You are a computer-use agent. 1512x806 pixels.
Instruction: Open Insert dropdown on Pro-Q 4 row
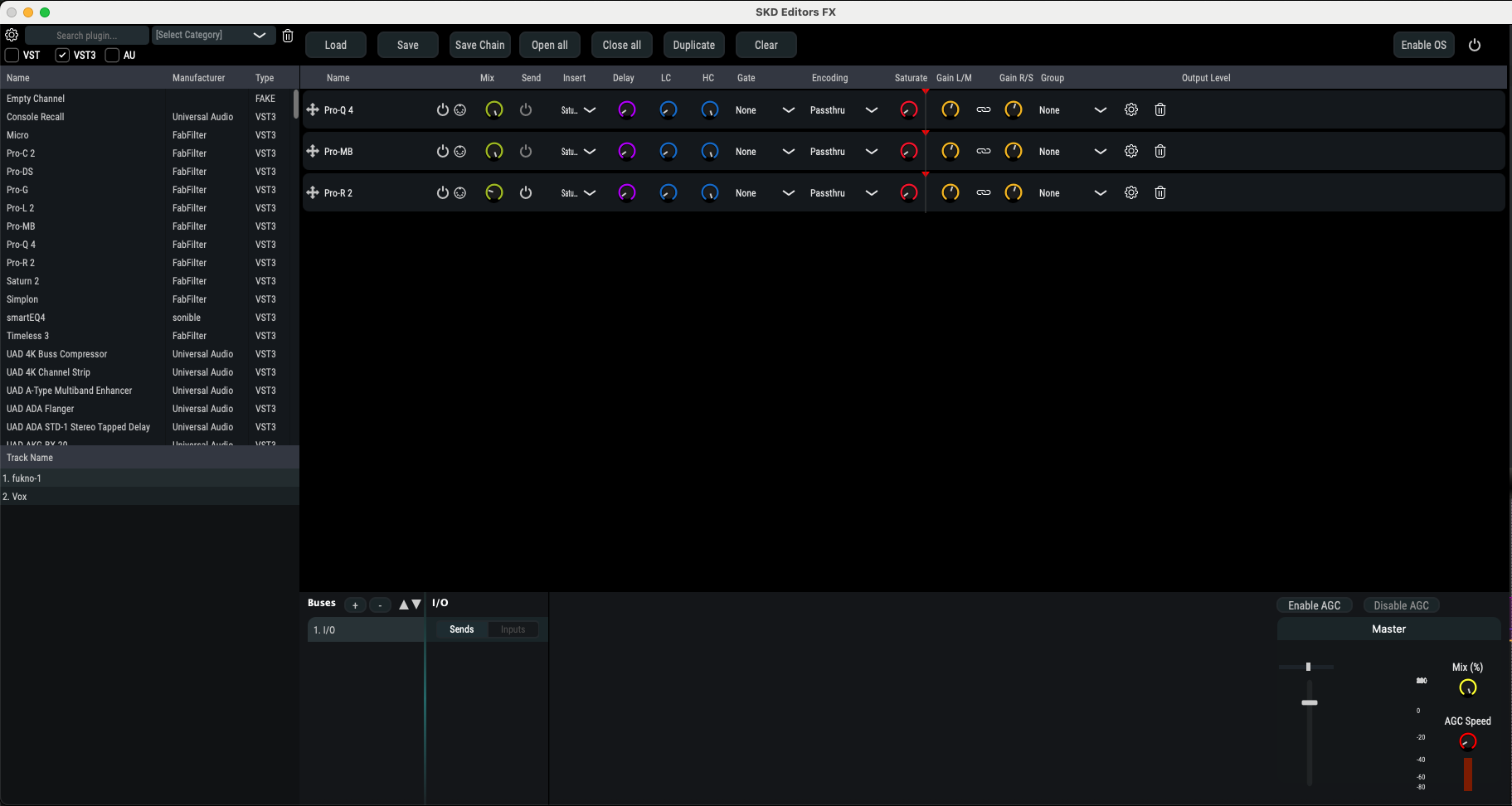pyautogui.click(x=579, y=109)
